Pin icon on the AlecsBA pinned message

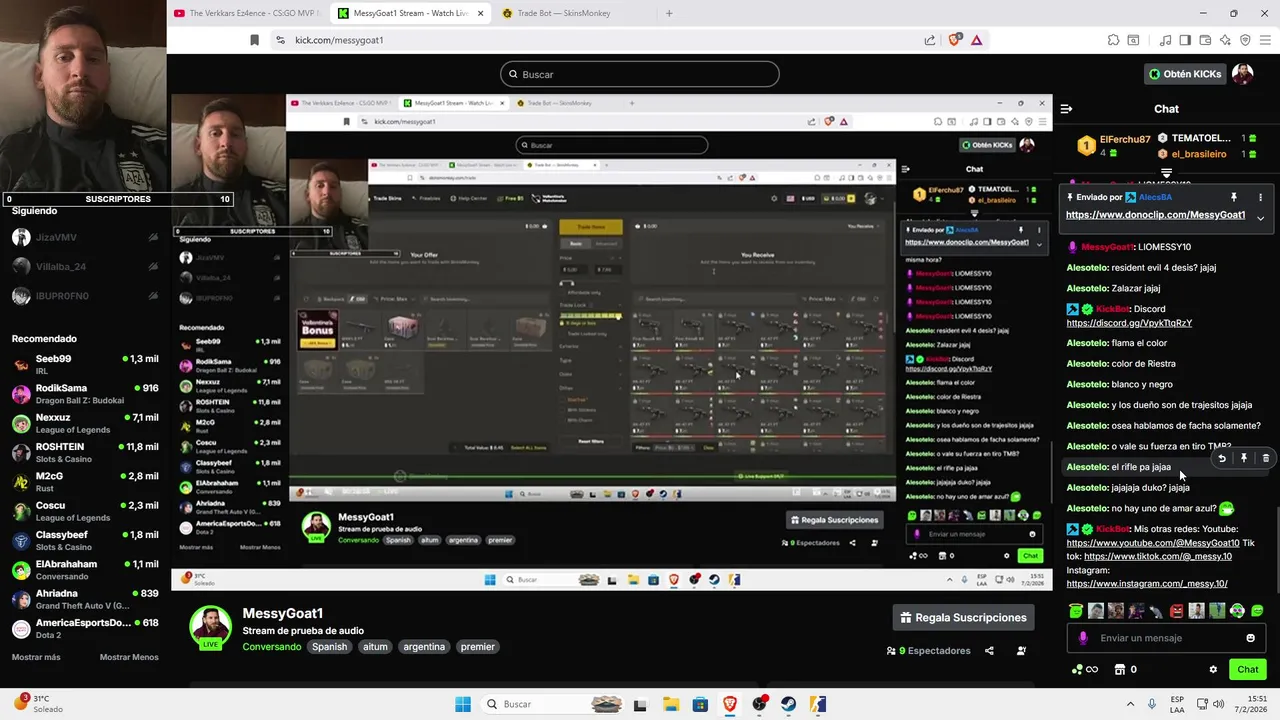(x=1234, y=197)
